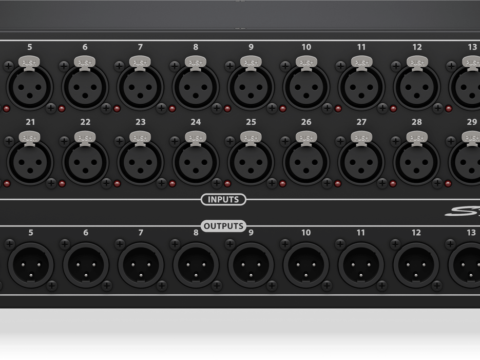Viewport: 480px width, 360px height.
Task: Click output jack labeled 10
Action: click(x=306, y=265)
